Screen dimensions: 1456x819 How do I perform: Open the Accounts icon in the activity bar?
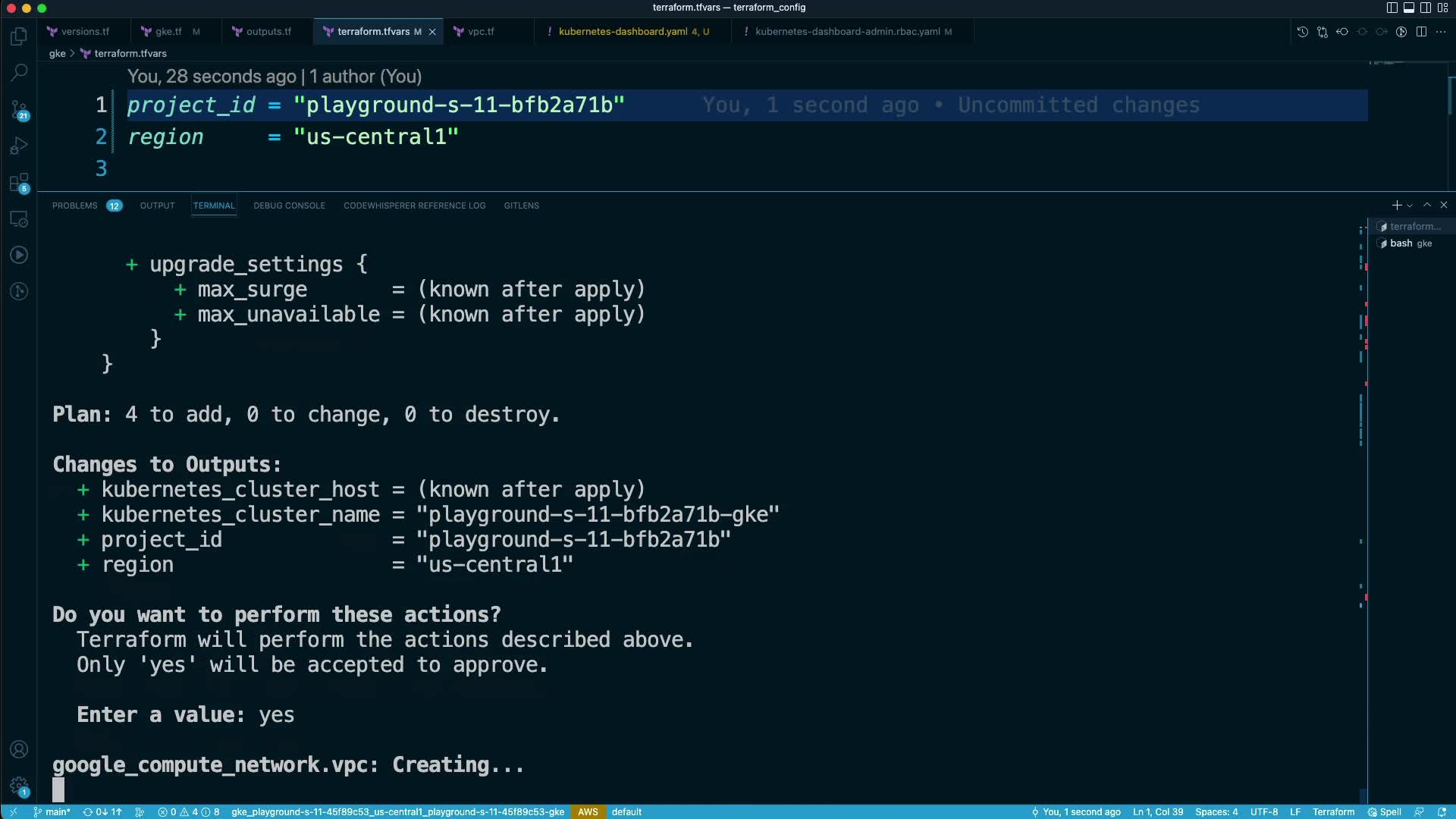coord(19,749)
